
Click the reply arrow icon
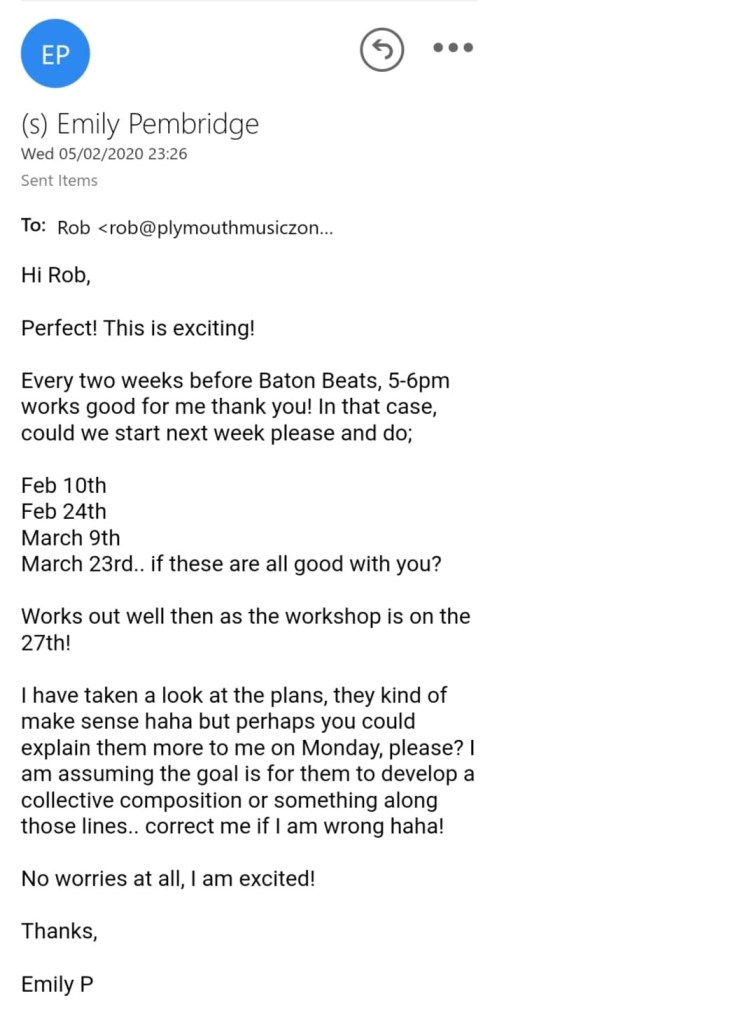pos(382,49)
